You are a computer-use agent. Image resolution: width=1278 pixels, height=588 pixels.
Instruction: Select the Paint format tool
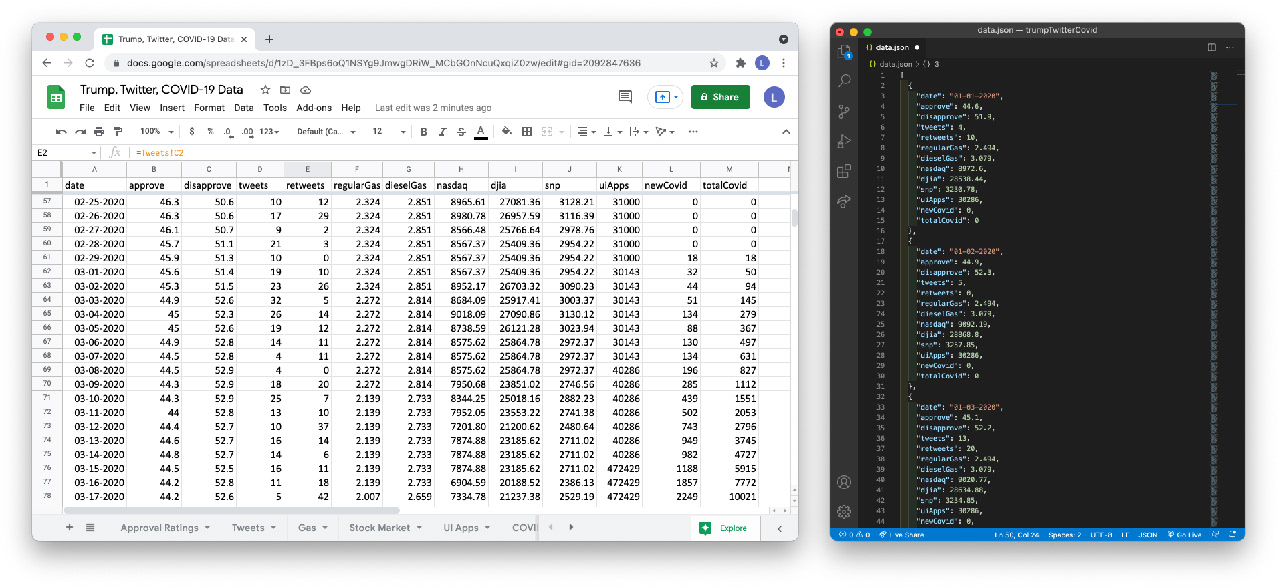click(x=116, y=132)
